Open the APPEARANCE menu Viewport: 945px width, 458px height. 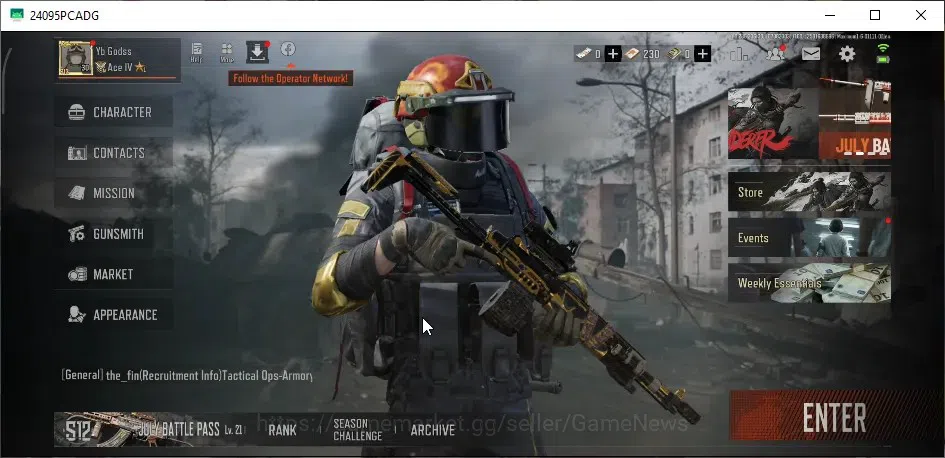point(114,315)
